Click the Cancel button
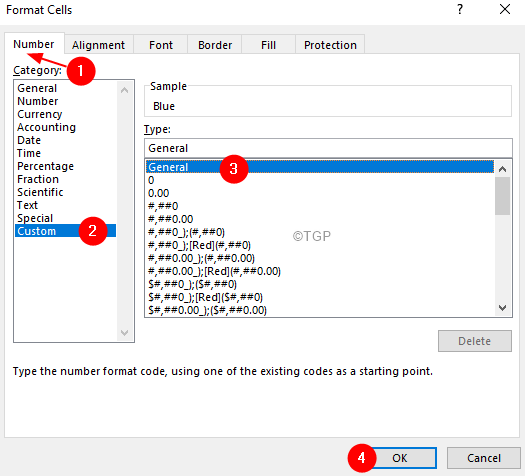The width and height of the screenshot is (525, 476). tap(484, 458)
